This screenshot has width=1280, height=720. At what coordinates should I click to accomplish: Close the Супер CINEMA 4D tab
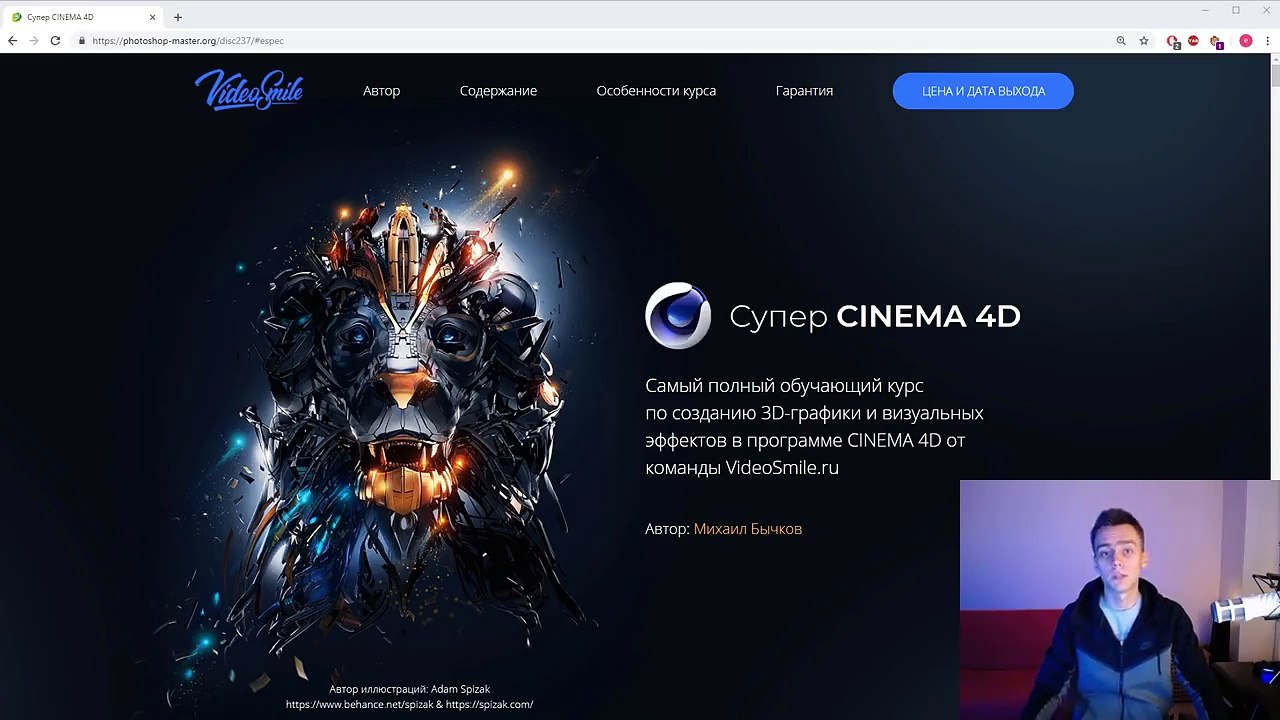152,17
